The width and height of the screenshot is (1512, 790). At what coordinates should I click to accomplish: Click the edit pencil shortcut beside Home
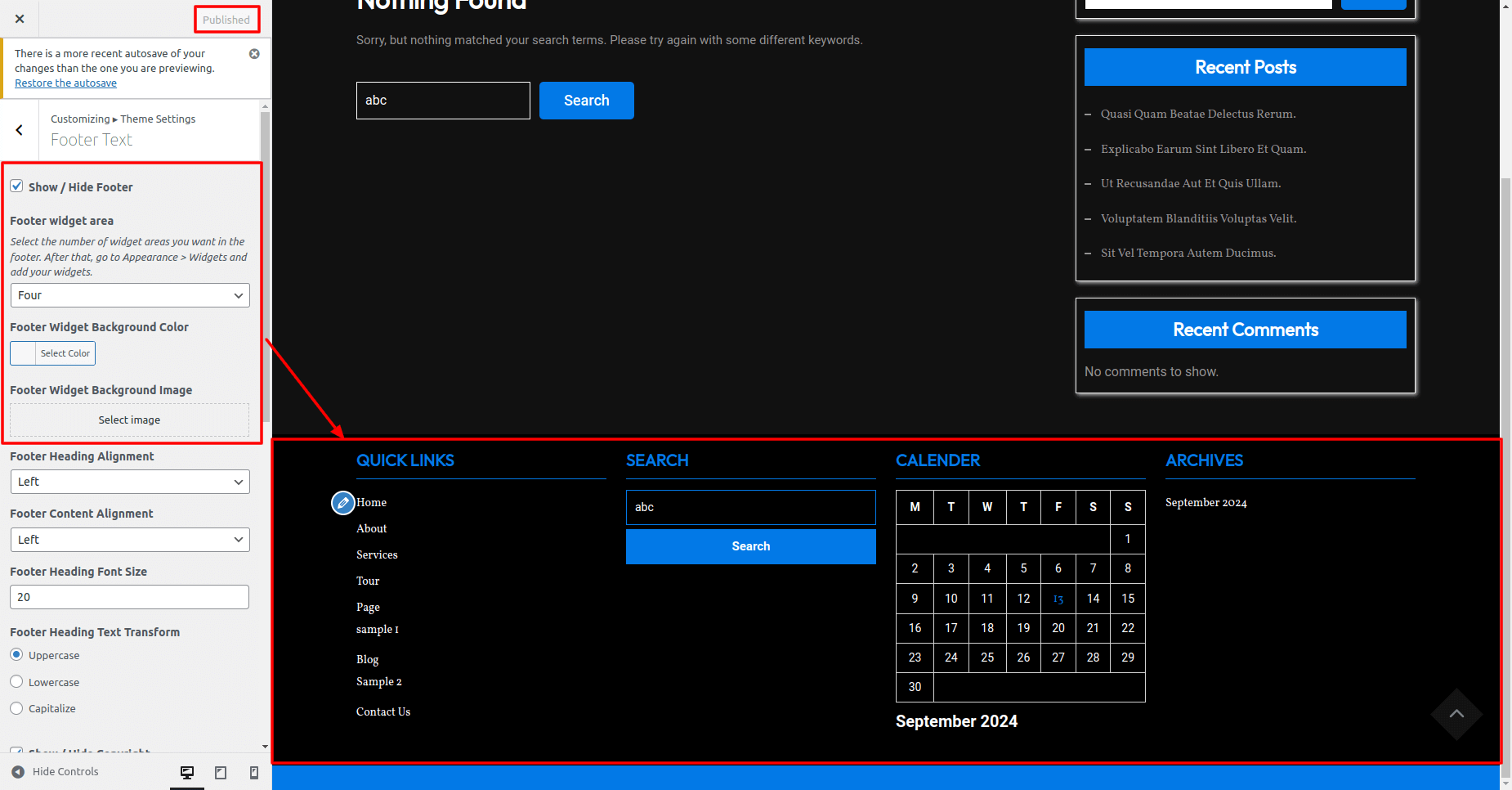click(343, 502)
